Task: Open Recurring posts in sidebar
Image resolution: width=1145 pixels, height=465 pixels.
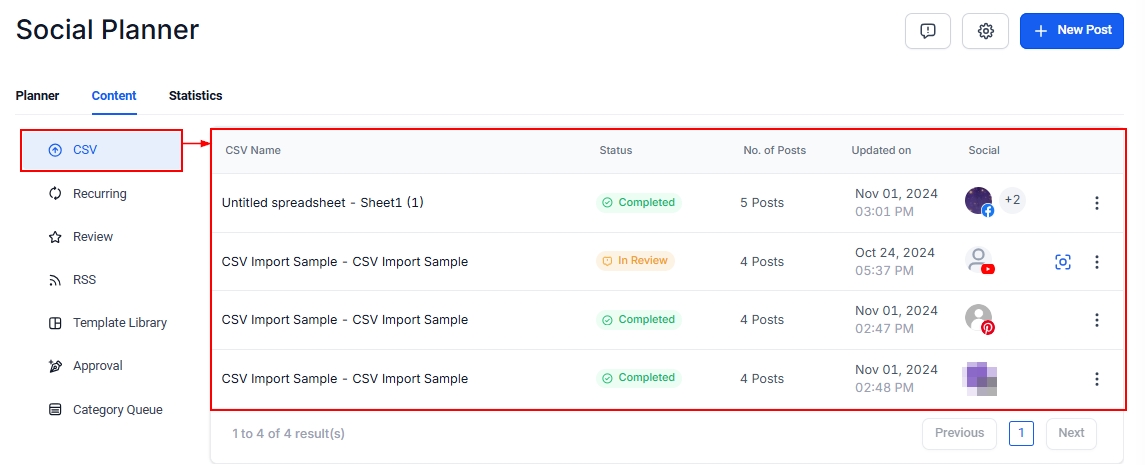Action: (x=99, y=194)
